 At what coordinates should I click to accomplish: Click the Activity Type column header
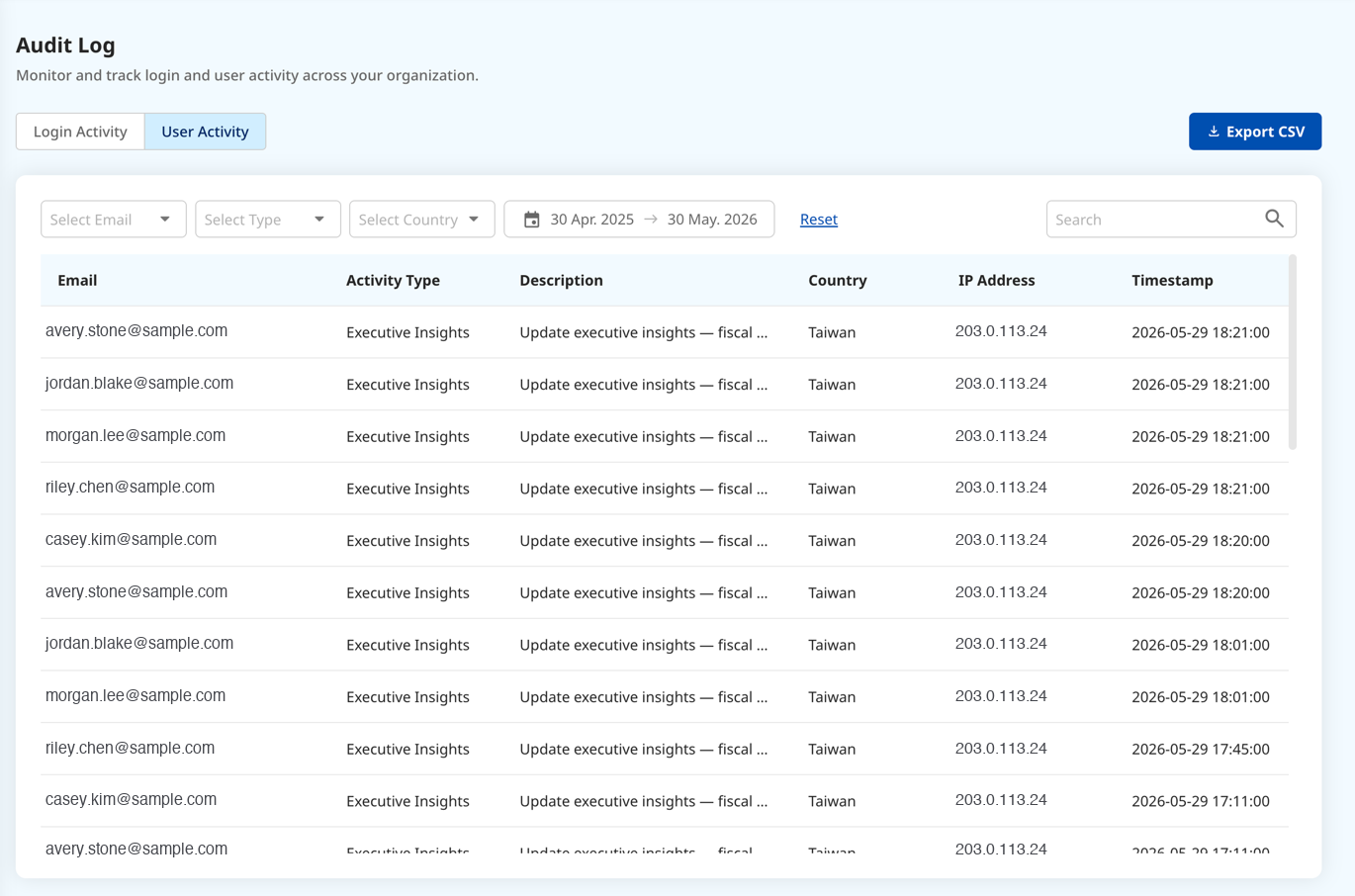click(393, 281)
